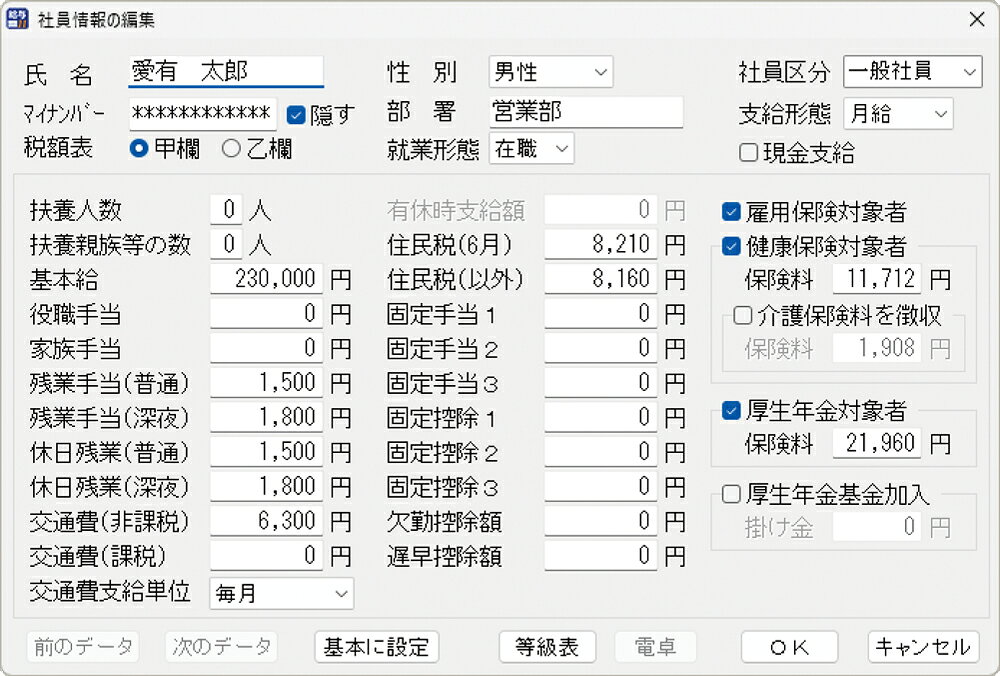Click the app icon in title bar
Viewport: 1000px width, 676px height.
coord(17,19)
